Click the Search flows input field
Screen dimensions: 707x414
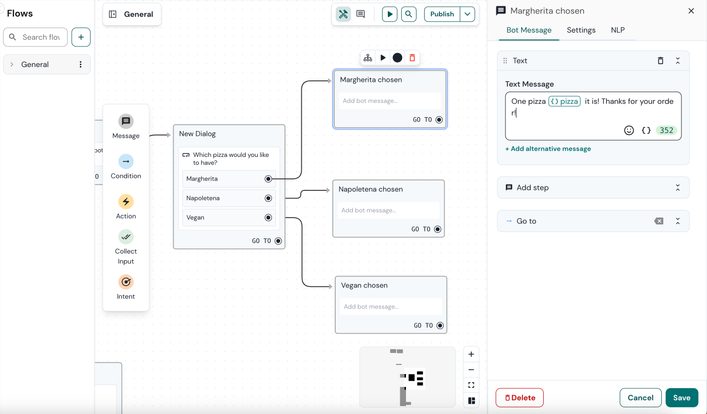click(x=41, y=37)
